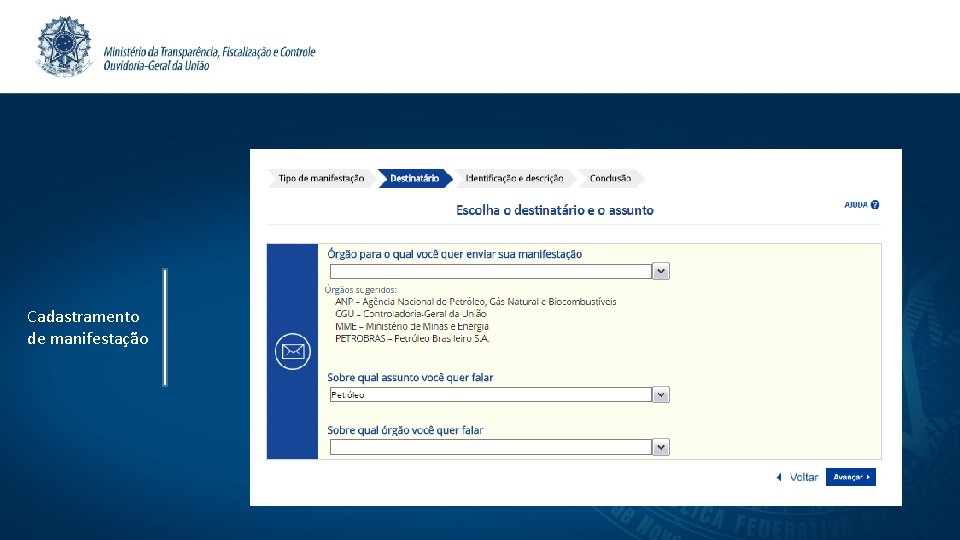Click the 'Cadastramento de manifestação' slide title
960x540 pixels.
click(88, 328)
